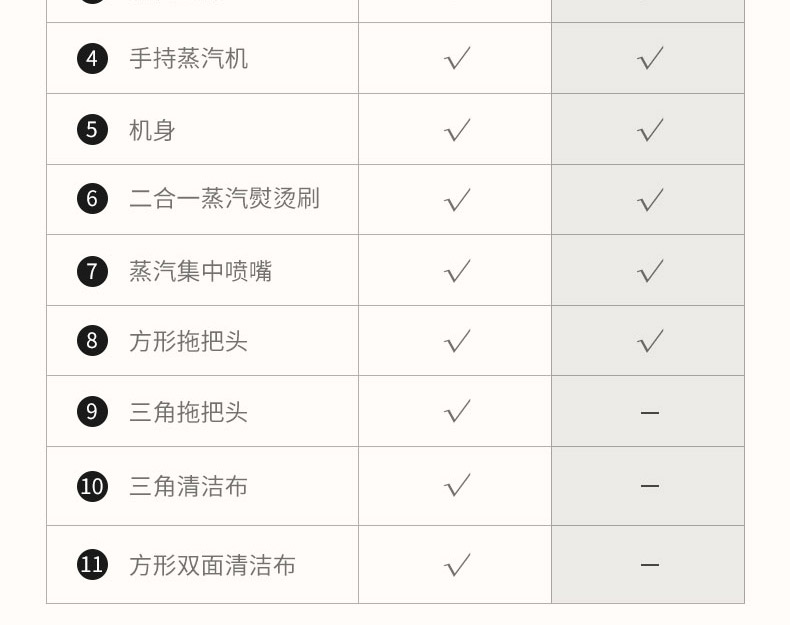
Task: Select the number 6 black badge
Action: (x=92, y=199)
